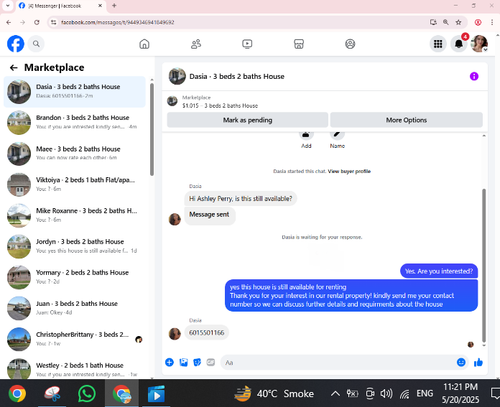Open Watch video tab
This screenshot has width=500, height=407.
(x=247, y=44)
